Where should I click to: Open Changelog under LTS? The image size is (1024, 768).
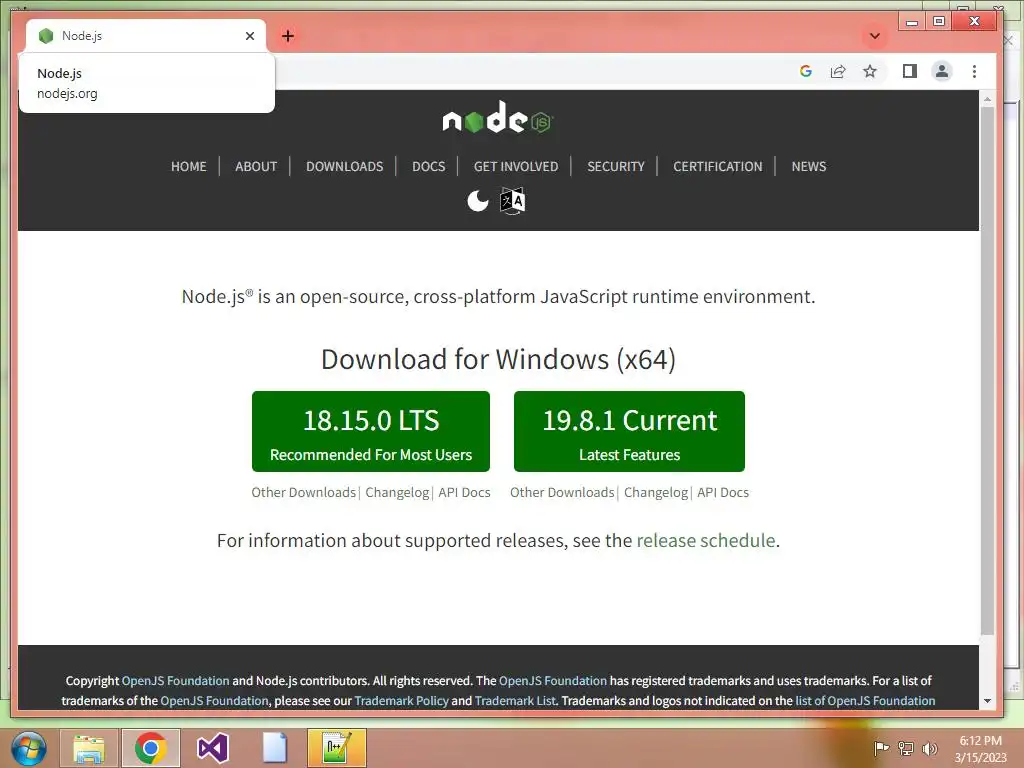click(x=397, y=492)
